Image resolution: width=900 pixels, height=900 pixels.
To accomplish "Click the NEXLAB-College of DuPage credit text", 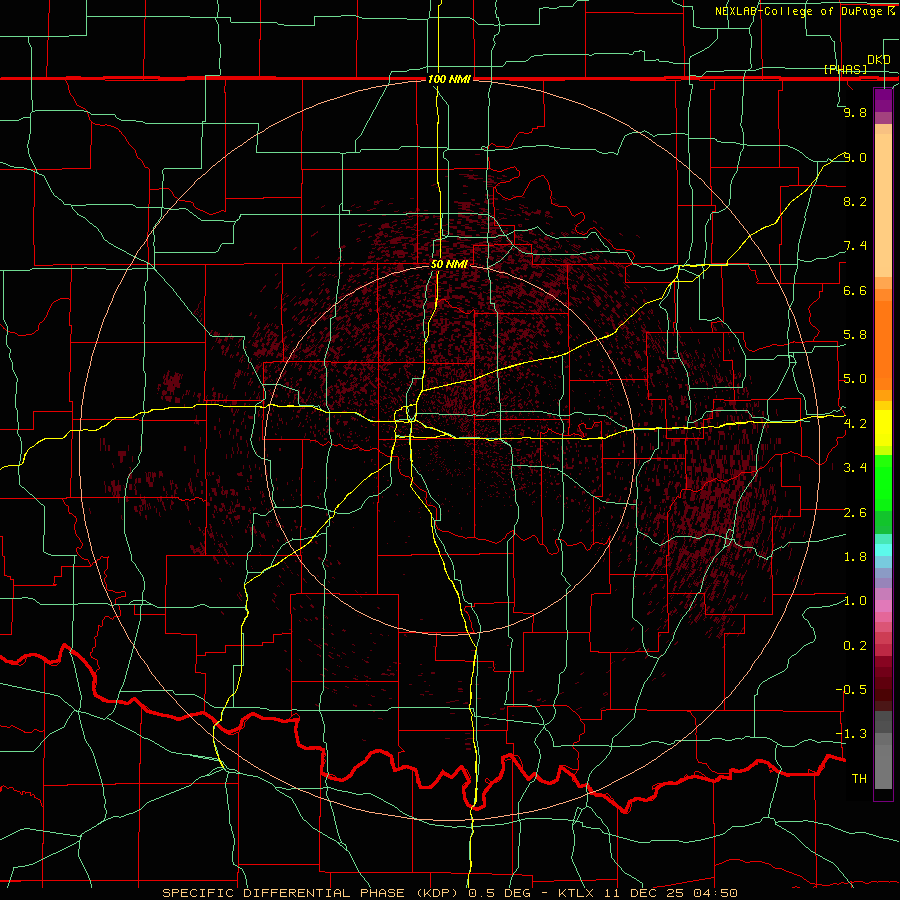I will tap(804, 11).
